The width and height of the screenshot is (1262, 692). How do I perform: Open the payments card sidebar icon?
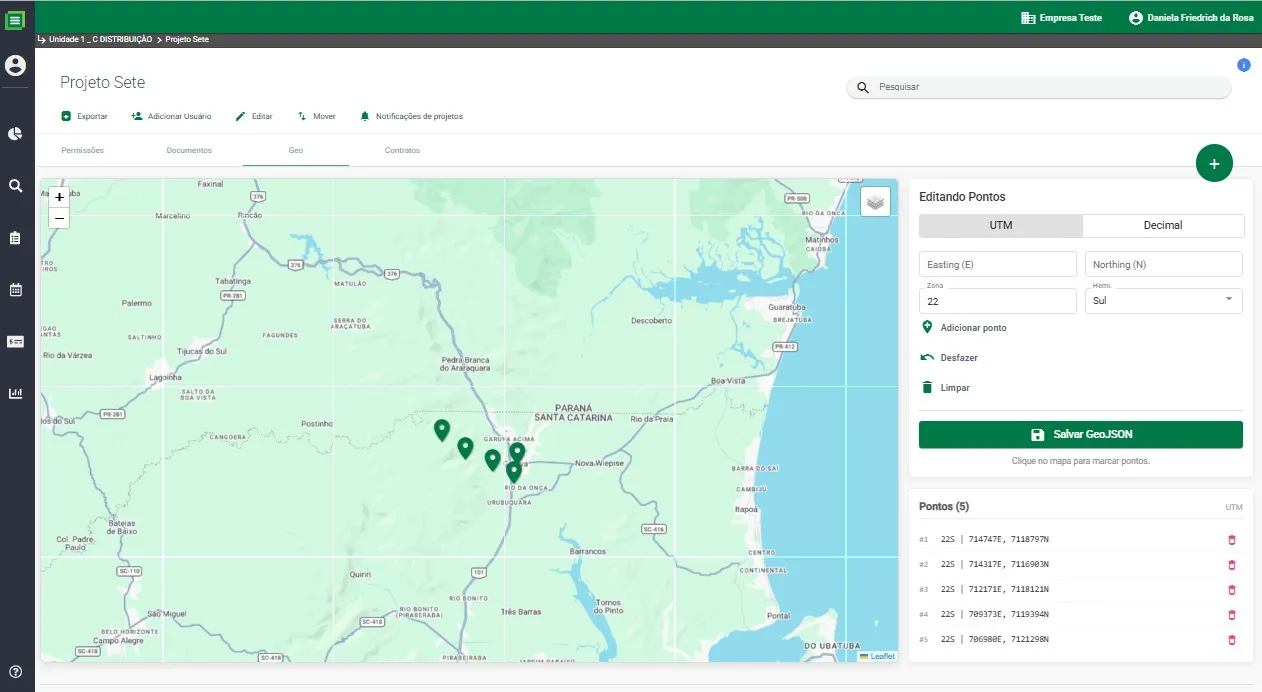point(15,341)
